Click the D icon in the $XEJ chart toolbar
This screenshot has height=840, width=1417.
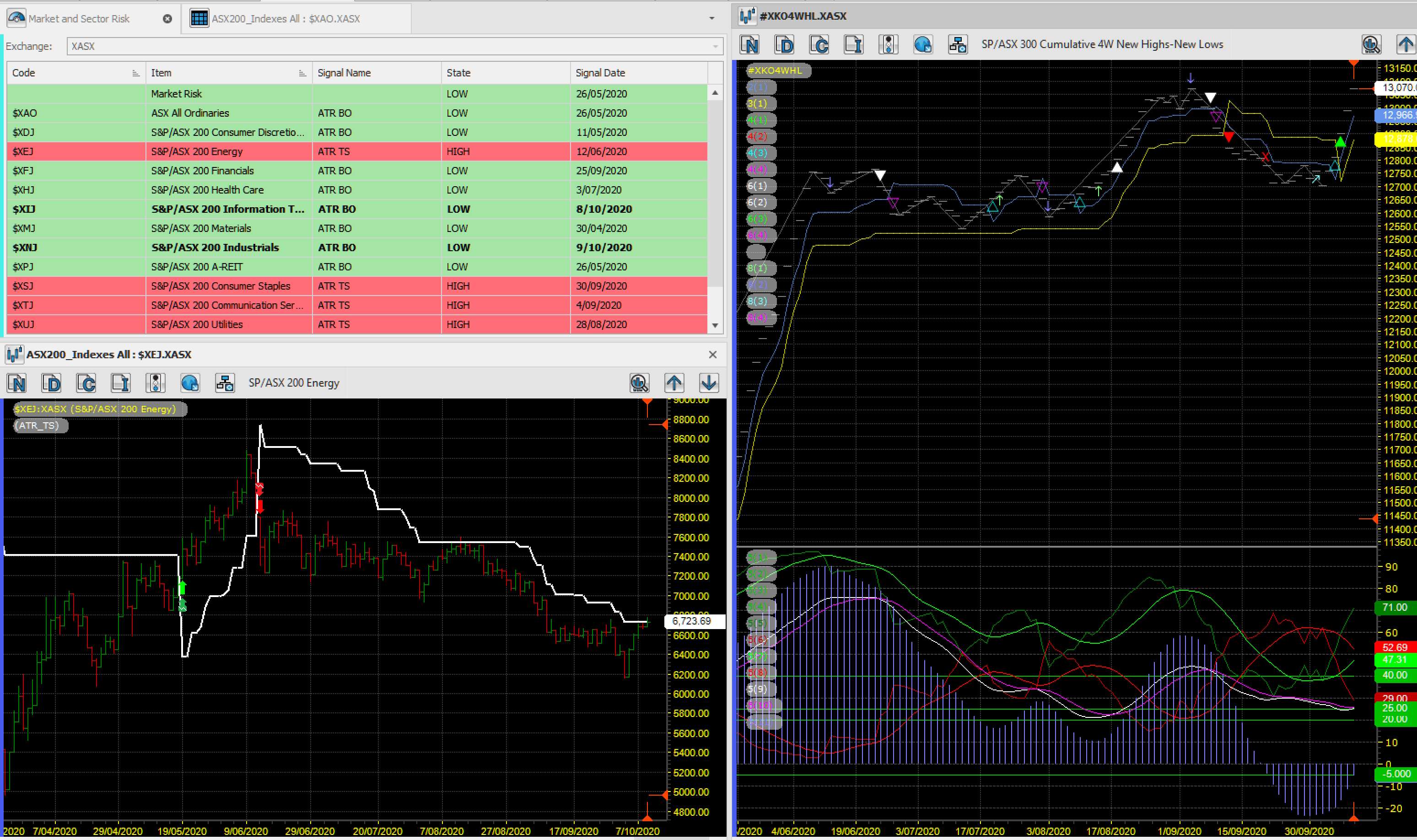52,383
